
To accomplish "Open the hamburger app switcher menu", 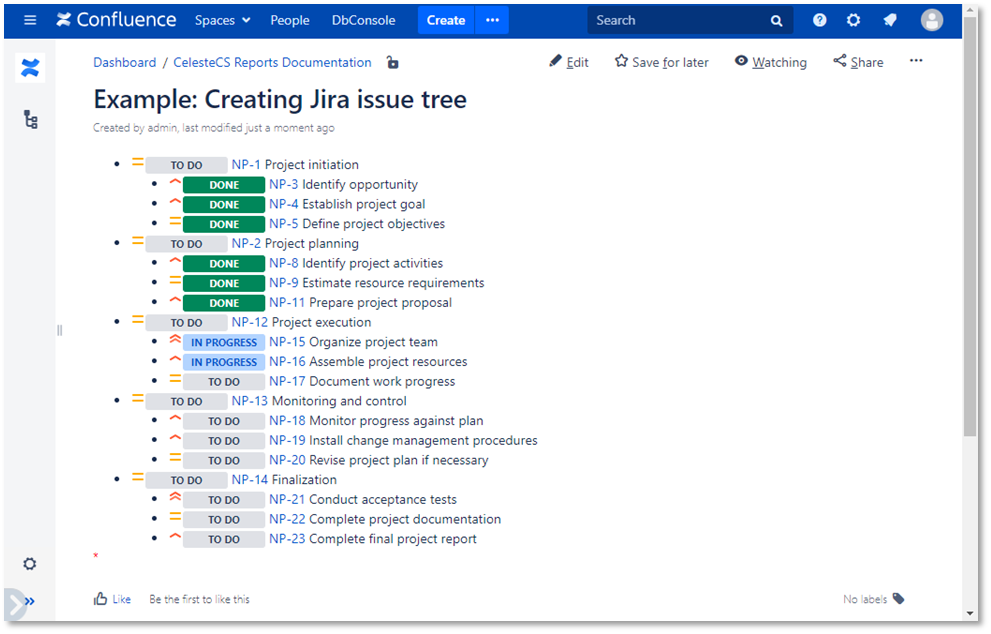I will point(30,20).
